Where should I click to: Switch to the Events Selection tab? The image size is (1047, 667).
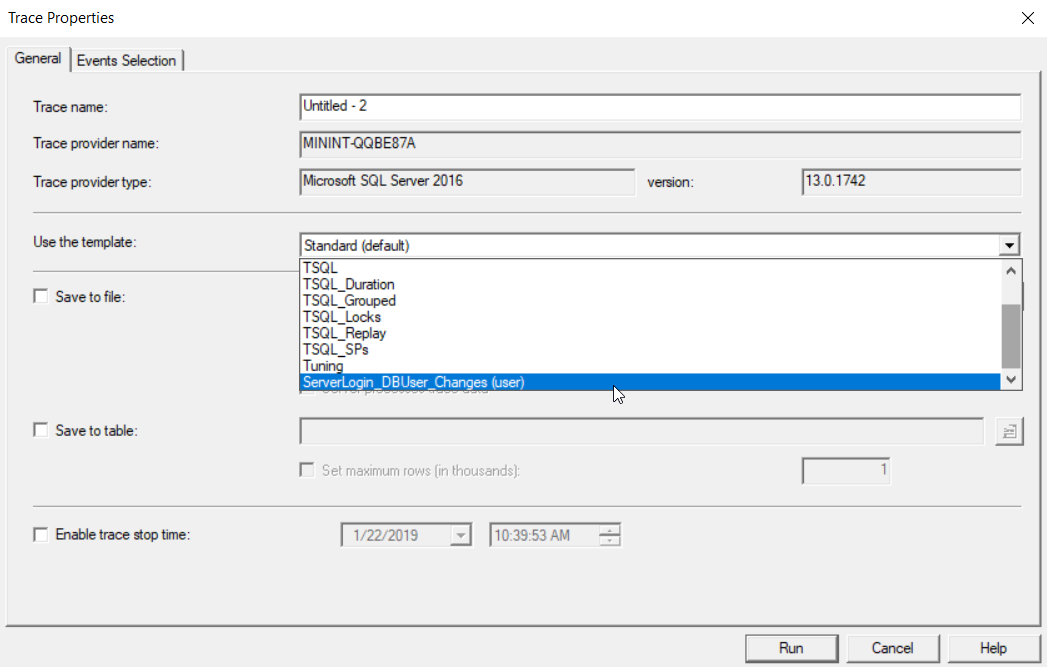[x=127, y=60]
